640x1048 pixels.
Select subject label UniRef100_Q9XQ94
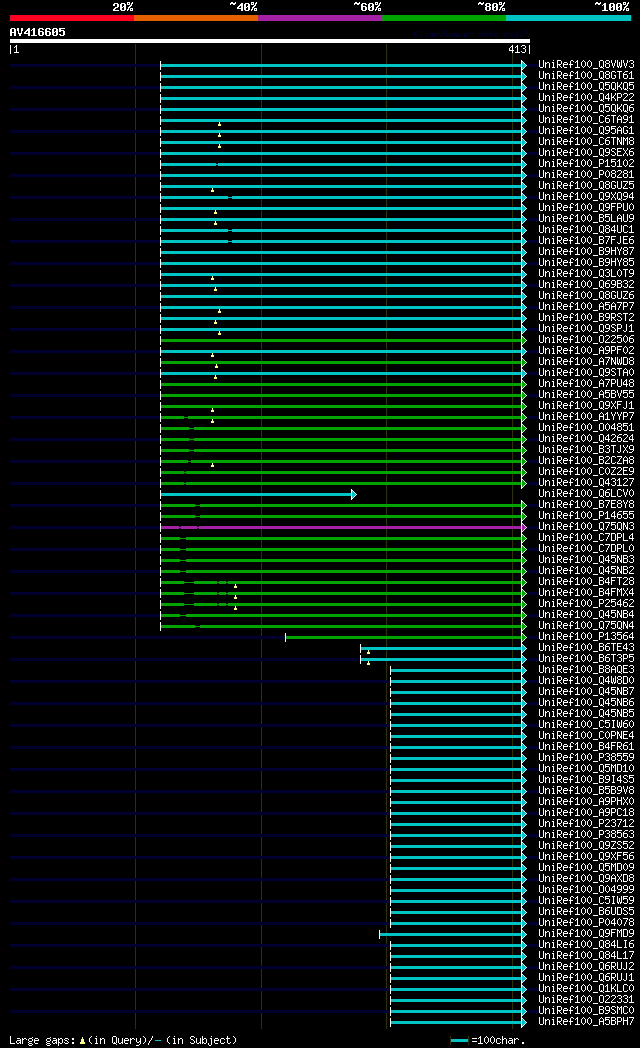[586, 196]
